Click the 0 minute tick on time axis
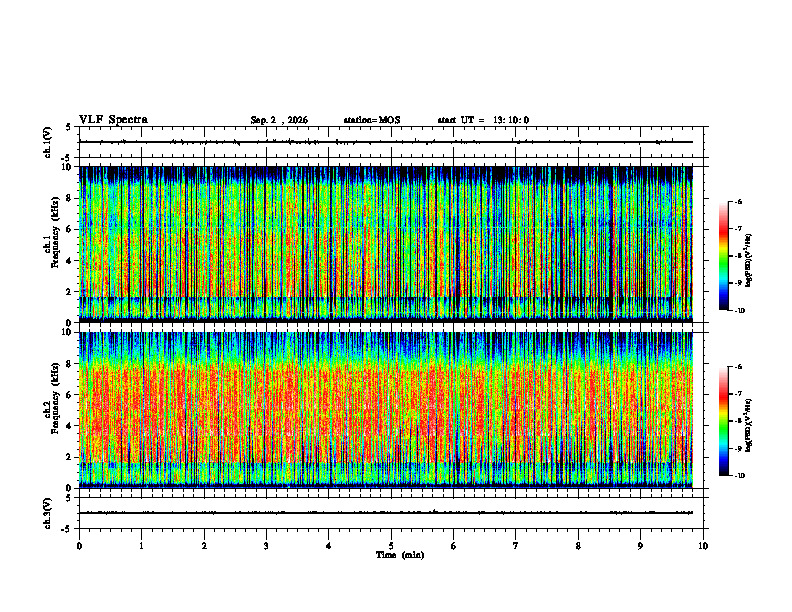 click(79, 546)
